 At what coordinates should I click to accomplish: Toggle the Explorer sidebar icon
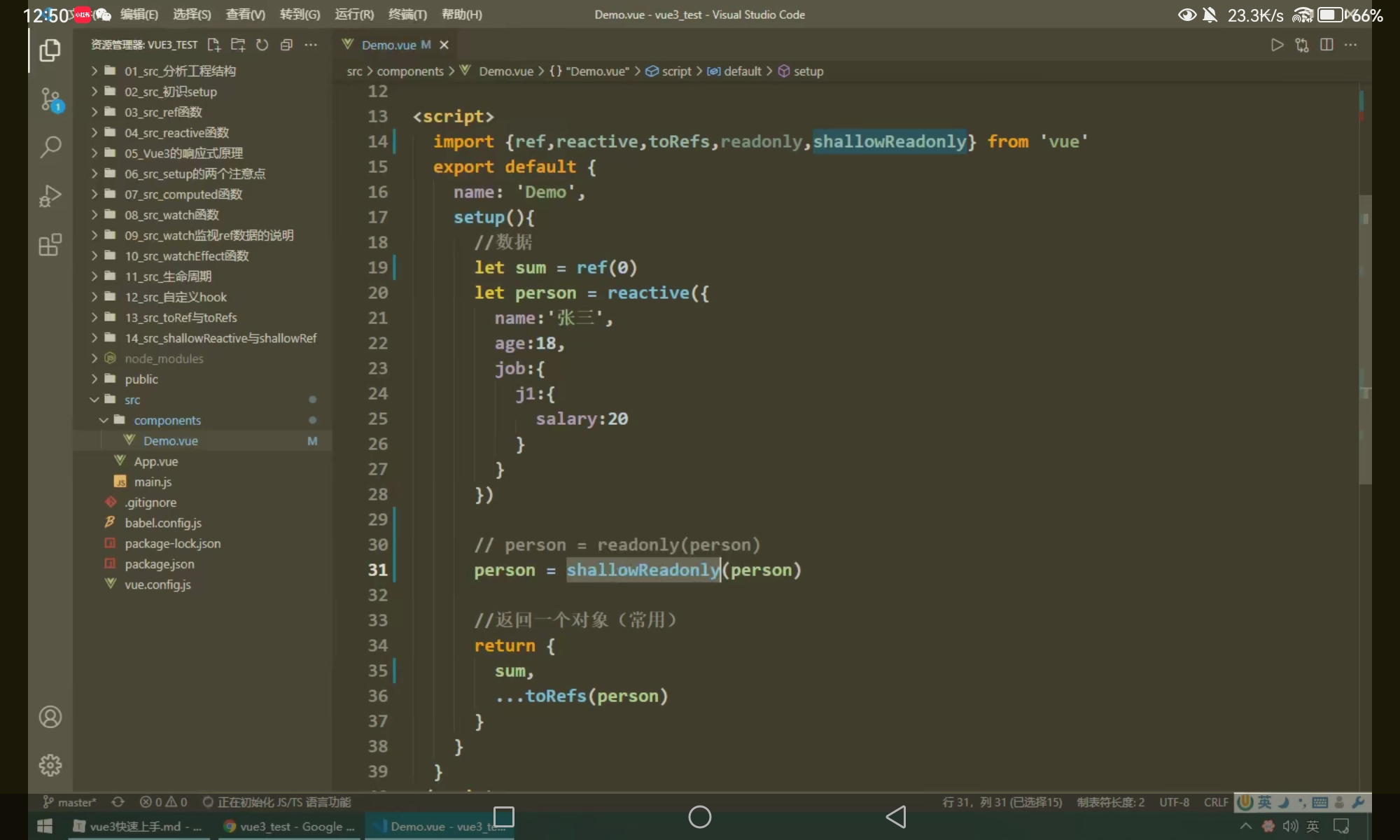click(50, 50)
